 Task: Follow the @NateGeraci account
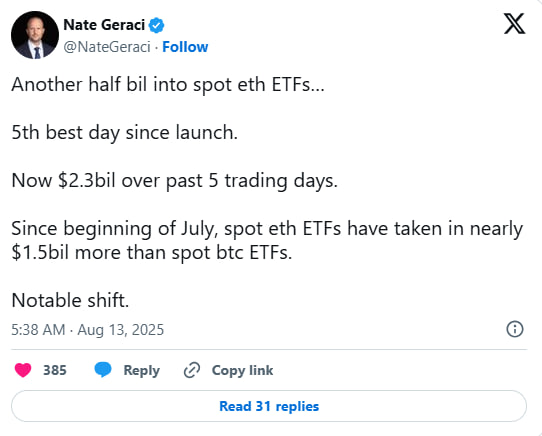click(x=185, y=47)
